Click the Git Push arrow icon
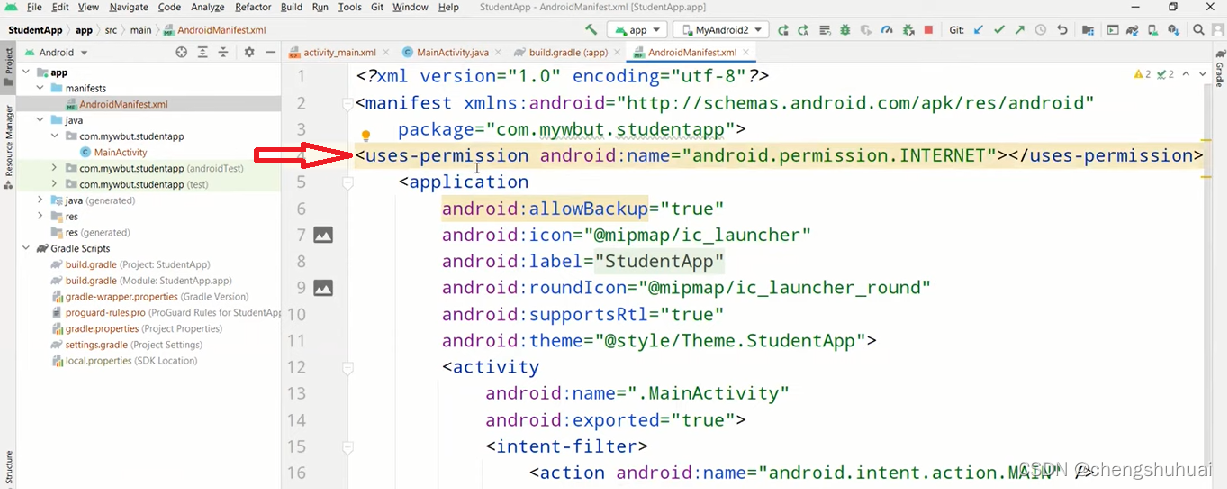 tap(1020, 30)
